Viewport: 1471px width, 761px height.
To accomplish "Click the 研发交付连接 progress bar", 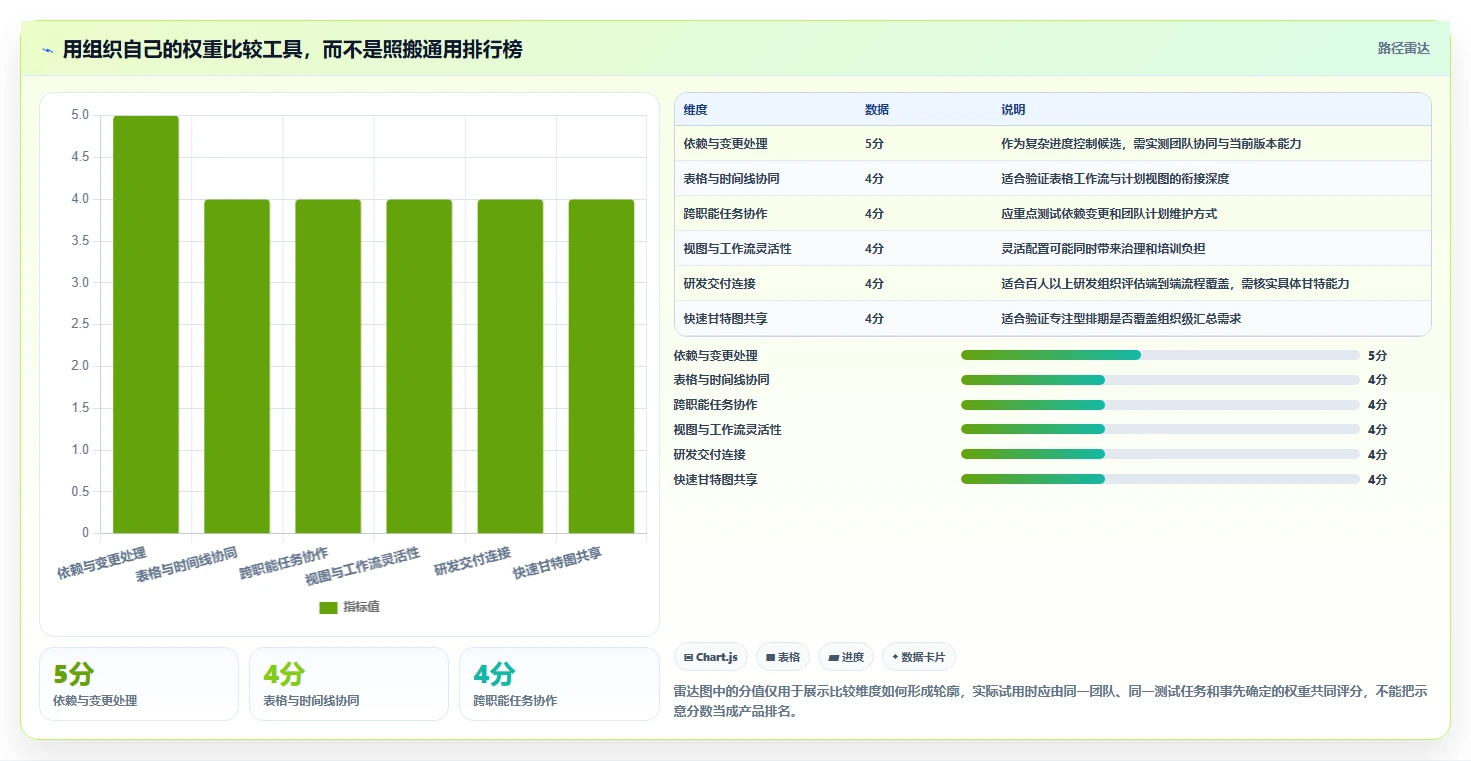I will pyautogui.click(x=1160, y=454).
